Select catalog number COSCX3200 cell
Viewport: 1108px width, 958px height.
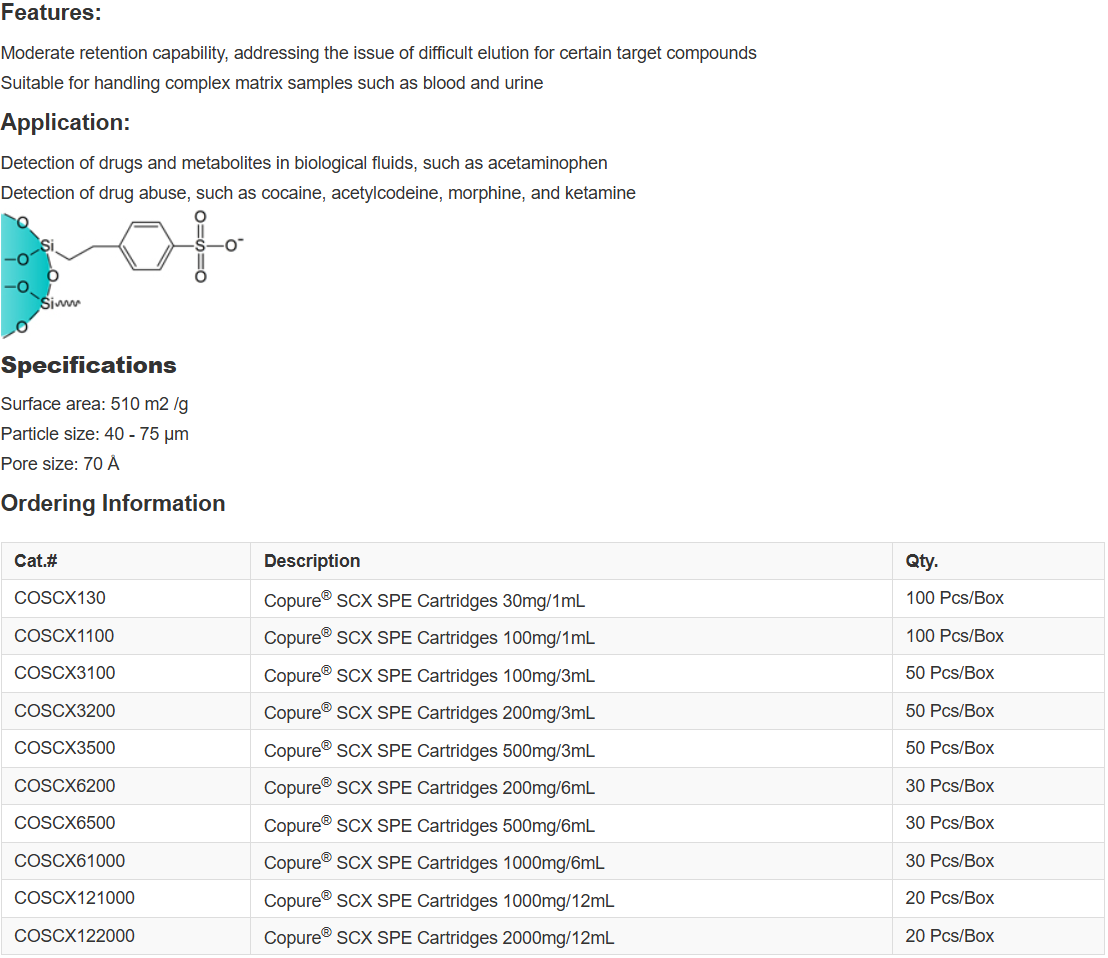65,711
